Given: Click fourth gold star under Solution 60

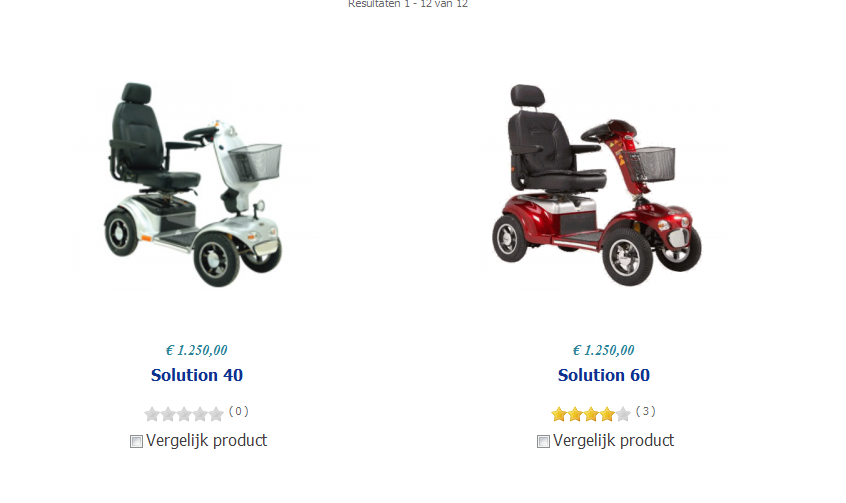Looking at the screenshot, I should coord(607,414).
